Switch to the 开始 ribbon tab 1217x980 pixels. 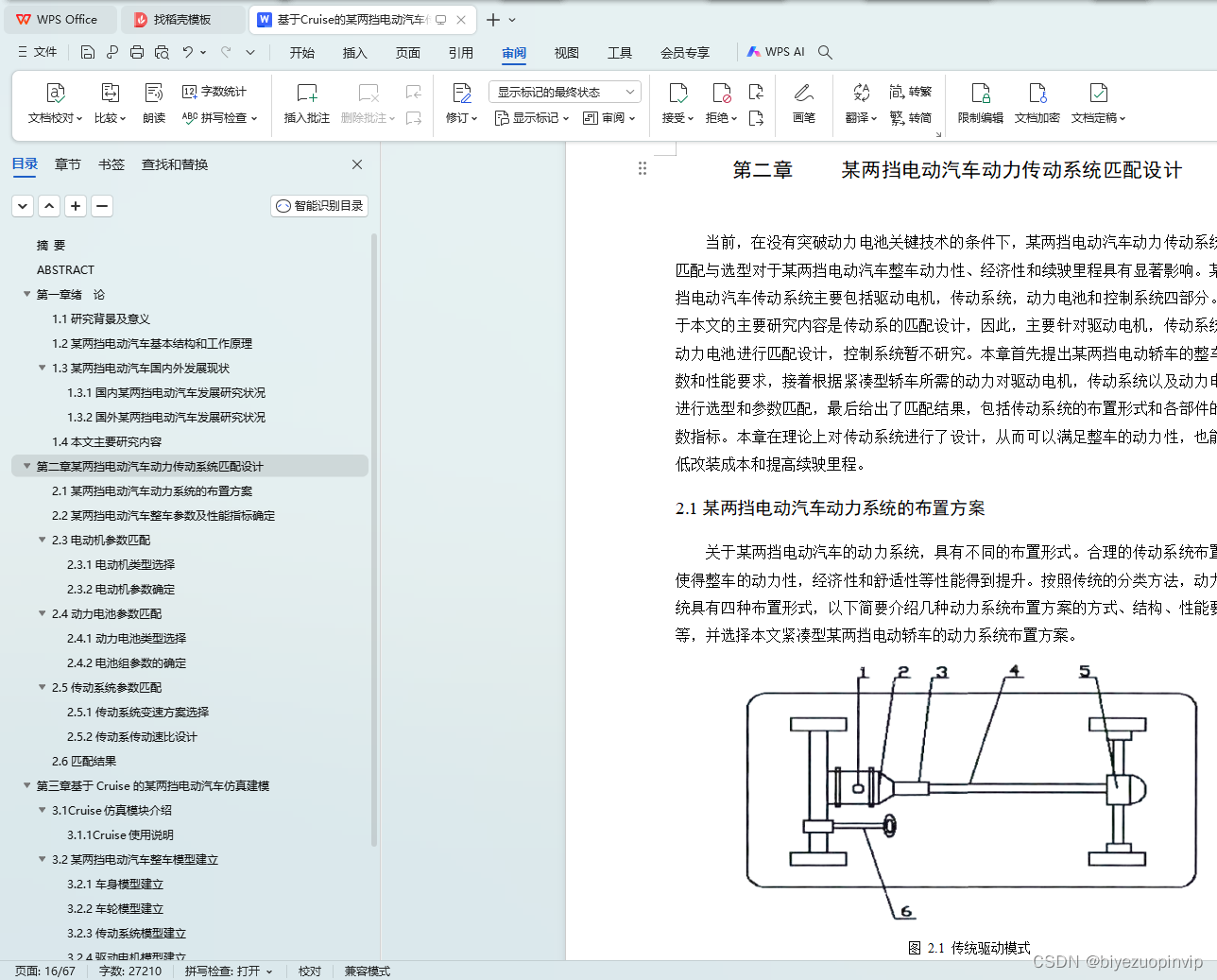(x=302, y=53)
